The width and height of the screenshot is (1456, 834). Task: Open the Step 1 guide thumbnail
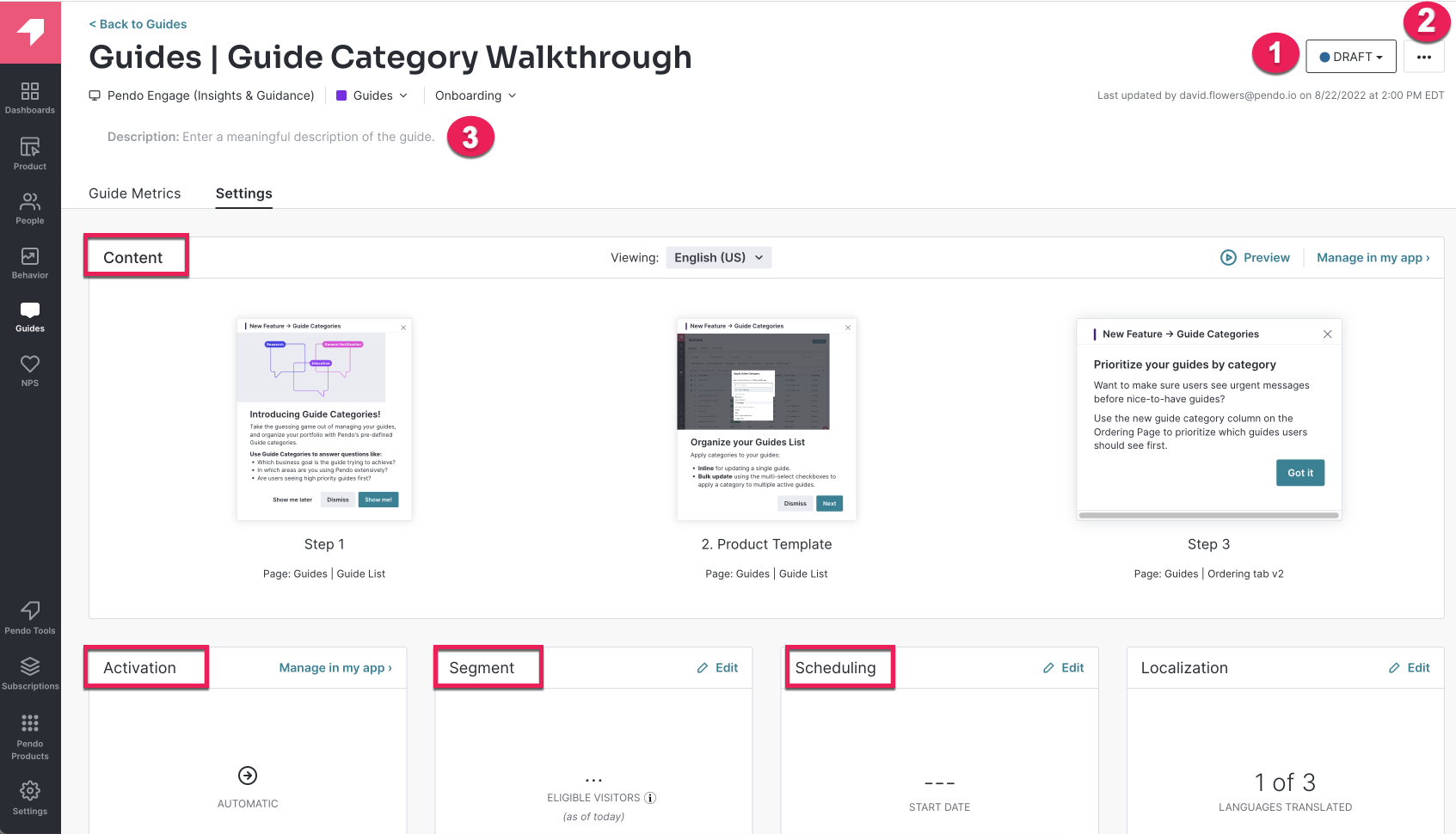[324, 420]
